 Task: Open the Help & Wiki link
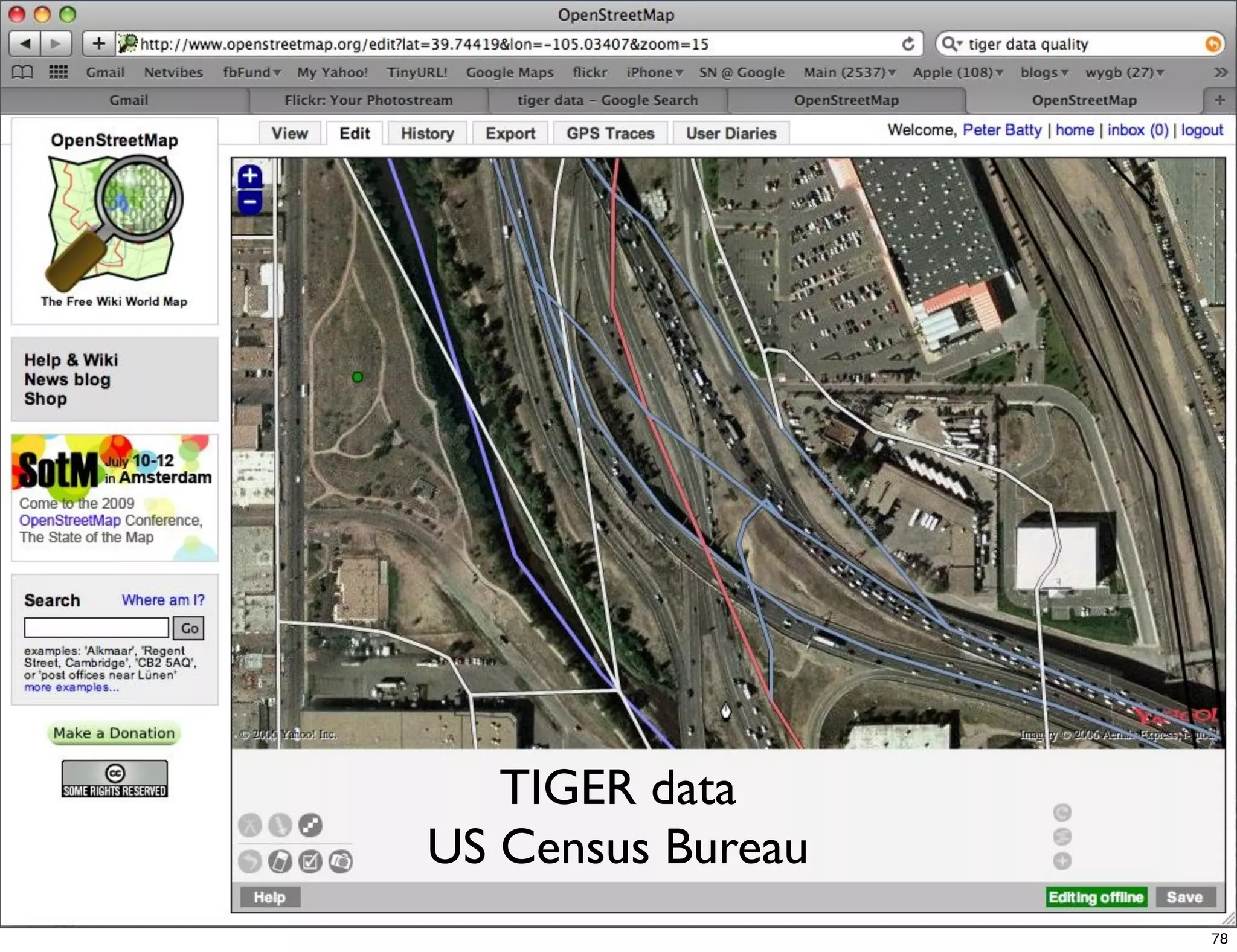coord(71,360)
